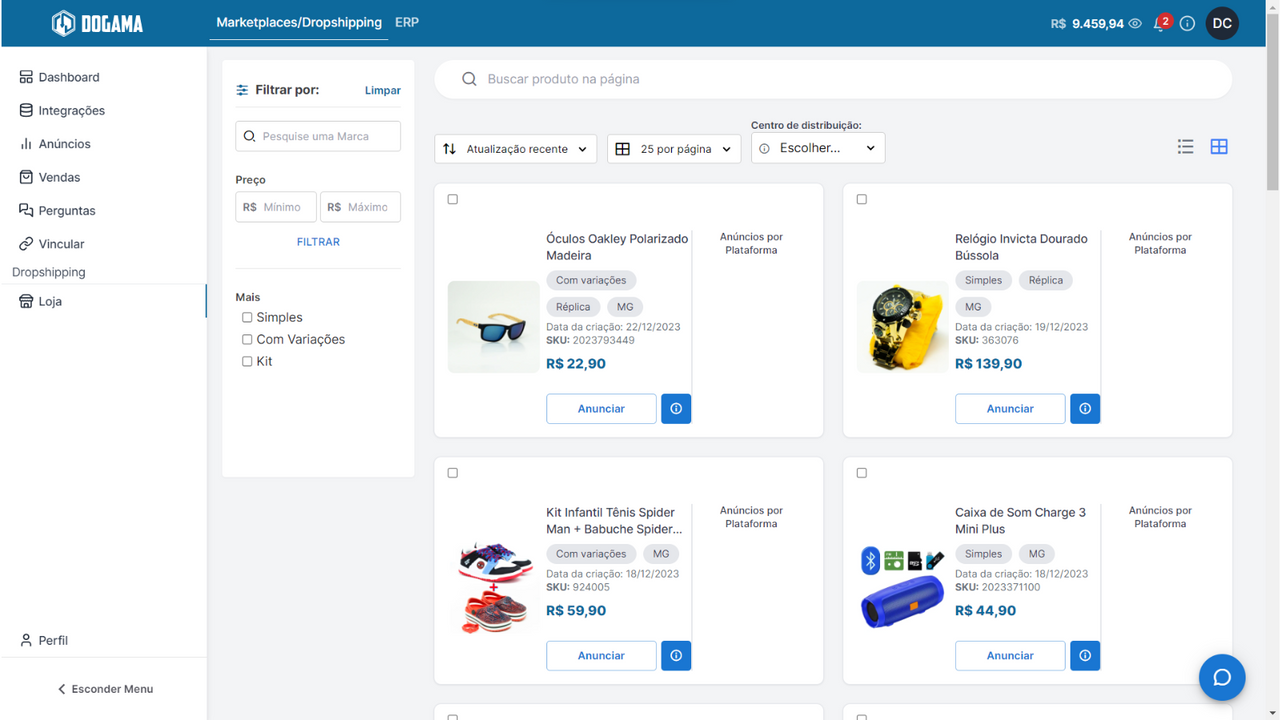Focus the Pesquise uma Marca field
Viewport: 1280px width, 720px height.
(x=318, y=136)
